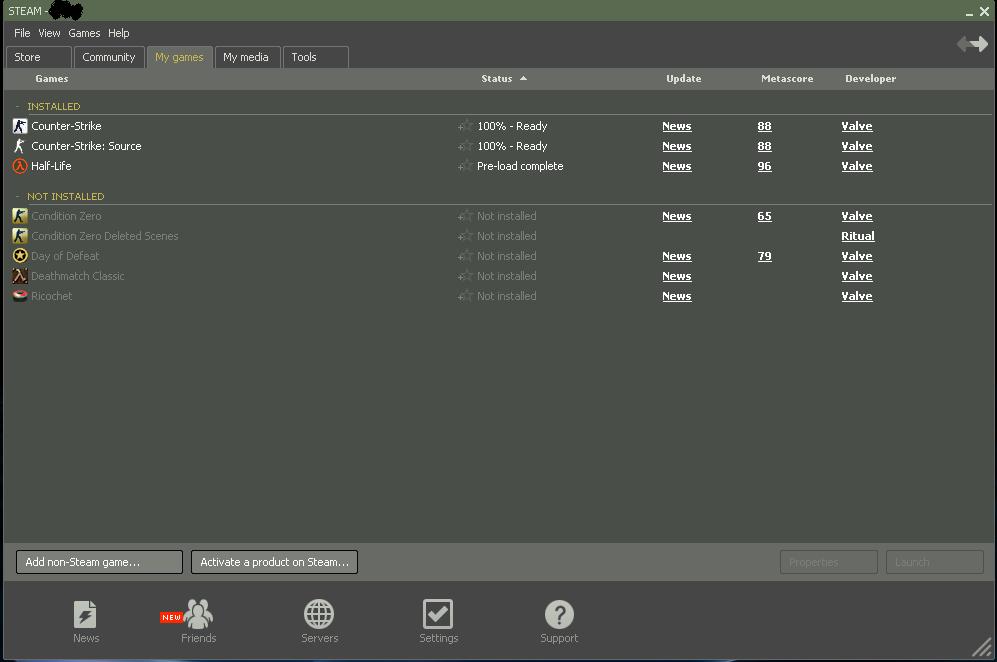Sort by the Metascore column header
This screenshot has width=997, height=662.
point(787,79)
